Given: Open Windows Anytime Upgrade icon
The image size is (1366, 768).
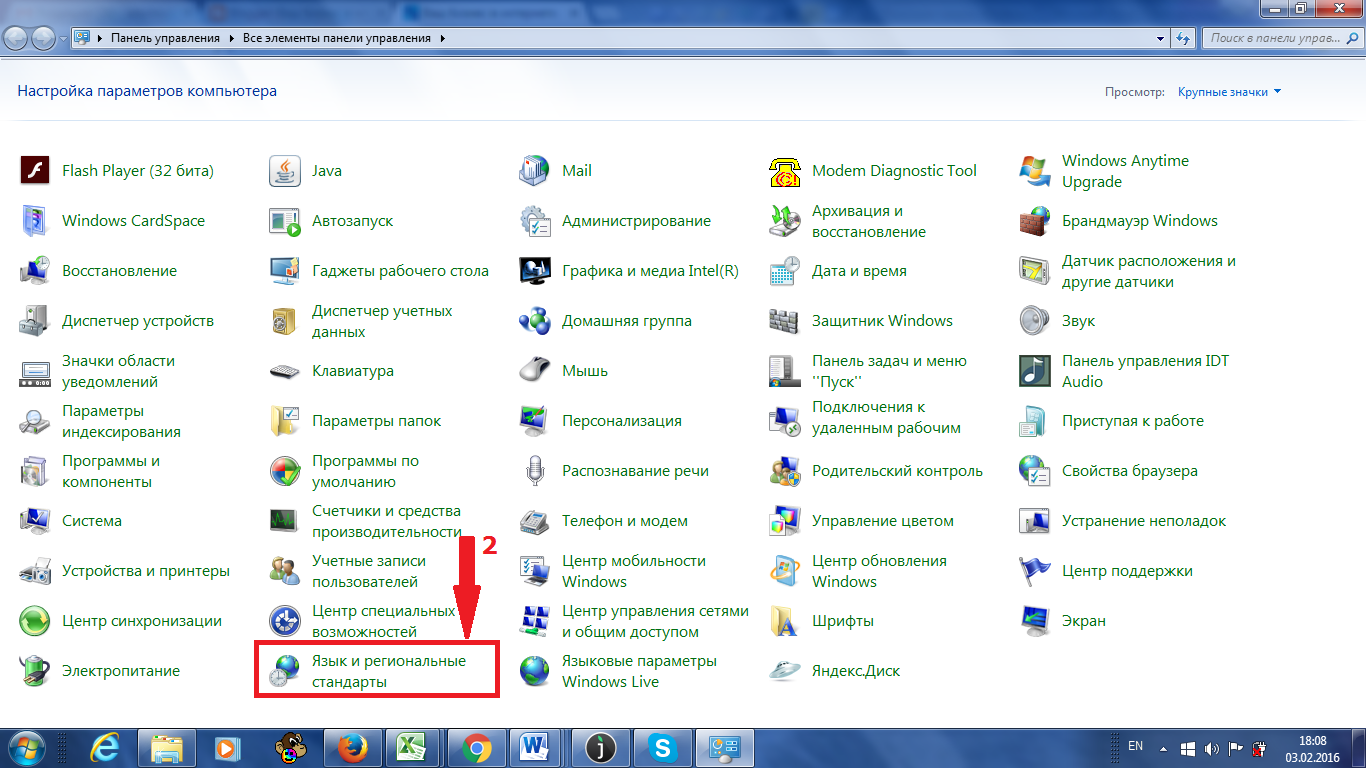Looking at the screenshot, I should click(x=1035, y=171).
